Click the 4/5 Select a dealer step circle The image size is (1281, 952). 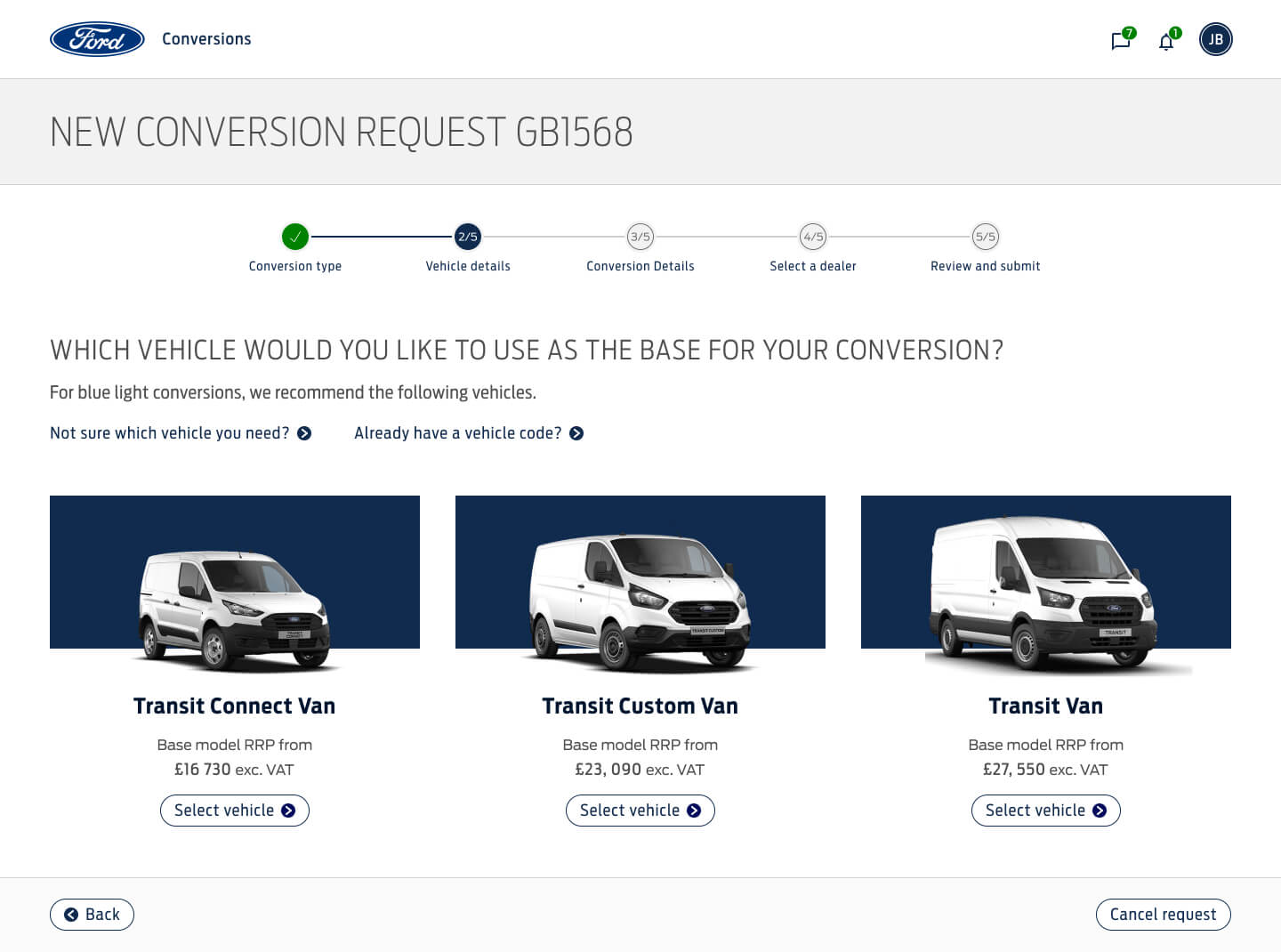[x=813, y=237]
